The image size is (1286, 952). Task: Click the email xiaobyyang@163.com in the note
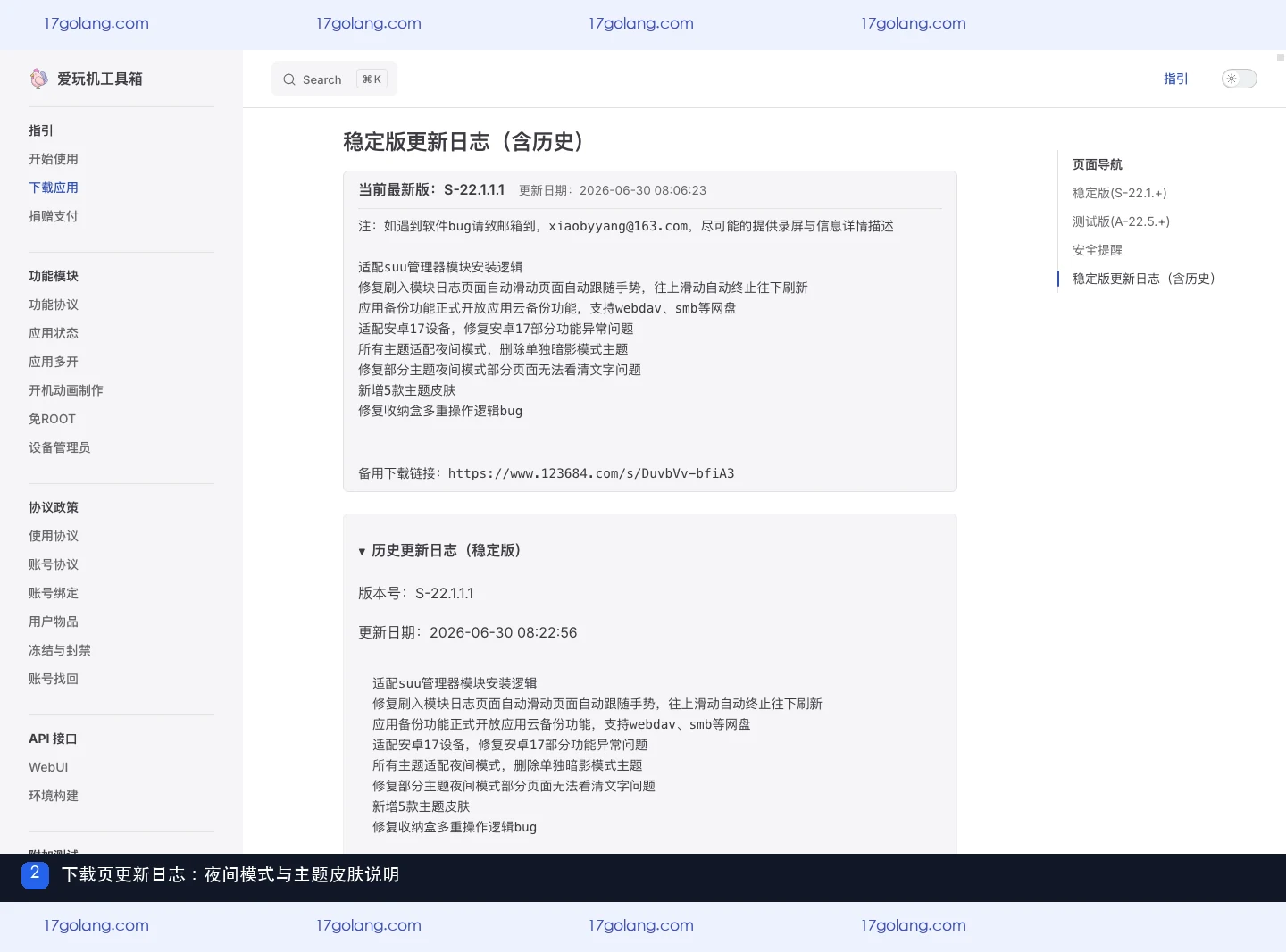[618, 226]
